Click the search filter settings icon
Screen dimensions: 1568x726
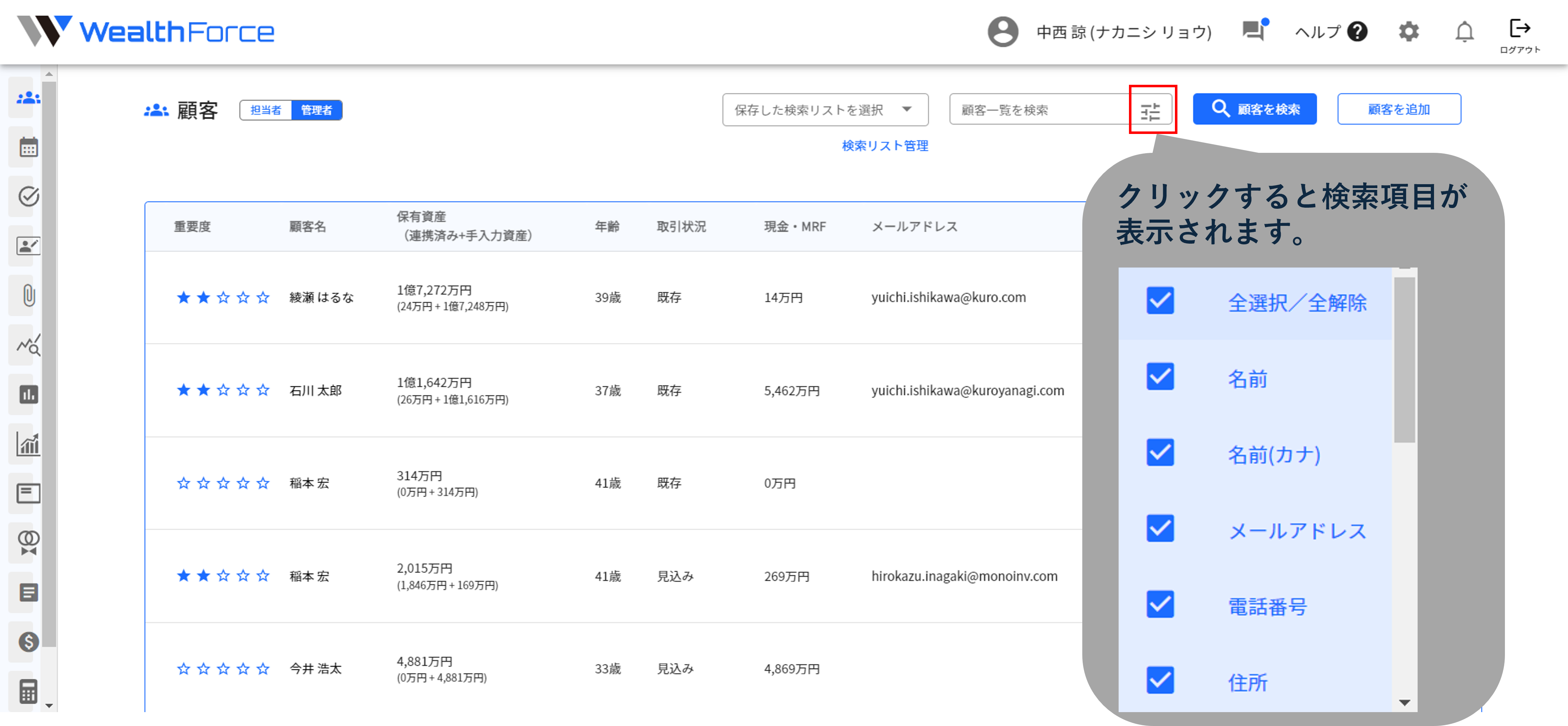(1150, 111)
